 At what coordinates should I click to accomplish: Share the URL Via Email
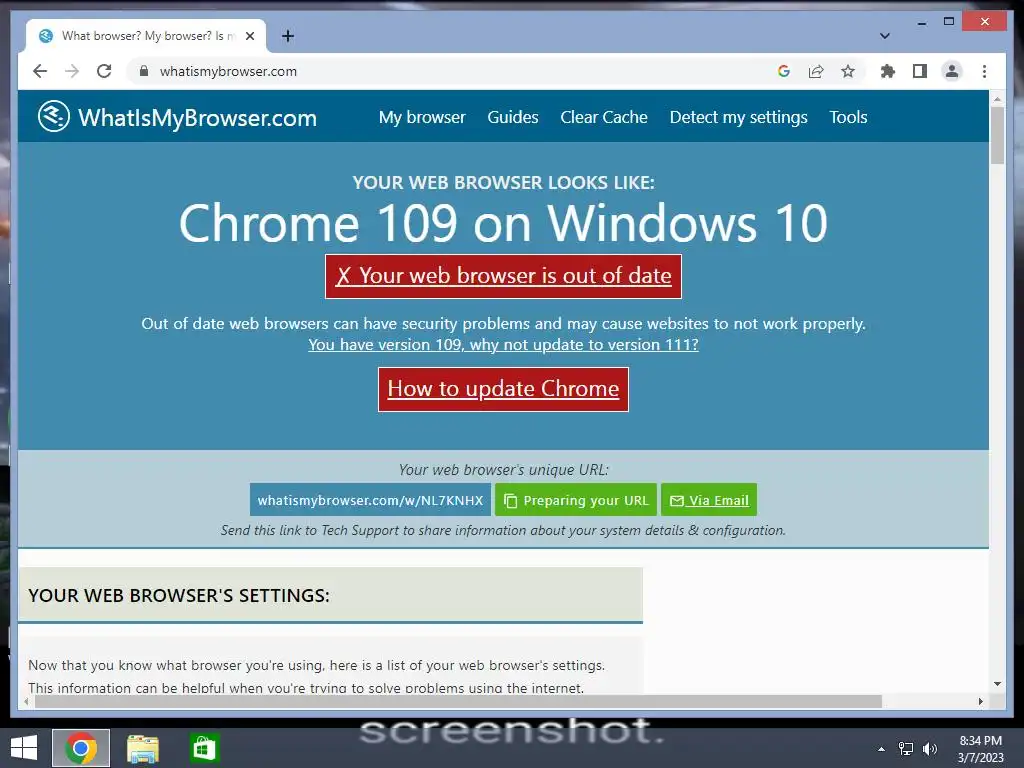(709, 500)
